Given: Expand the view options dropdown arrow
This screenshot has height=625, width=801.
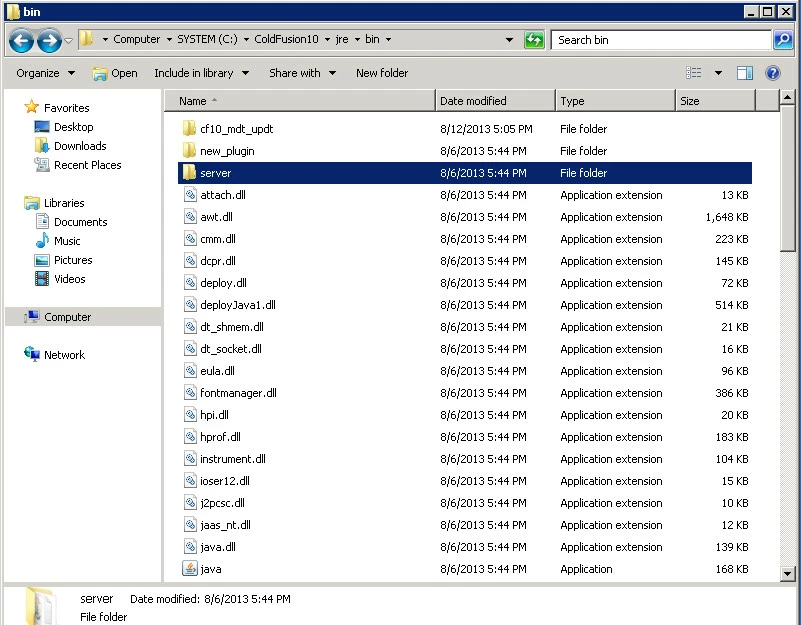Looking at the screenshot, I should click(x=718, y=73).
